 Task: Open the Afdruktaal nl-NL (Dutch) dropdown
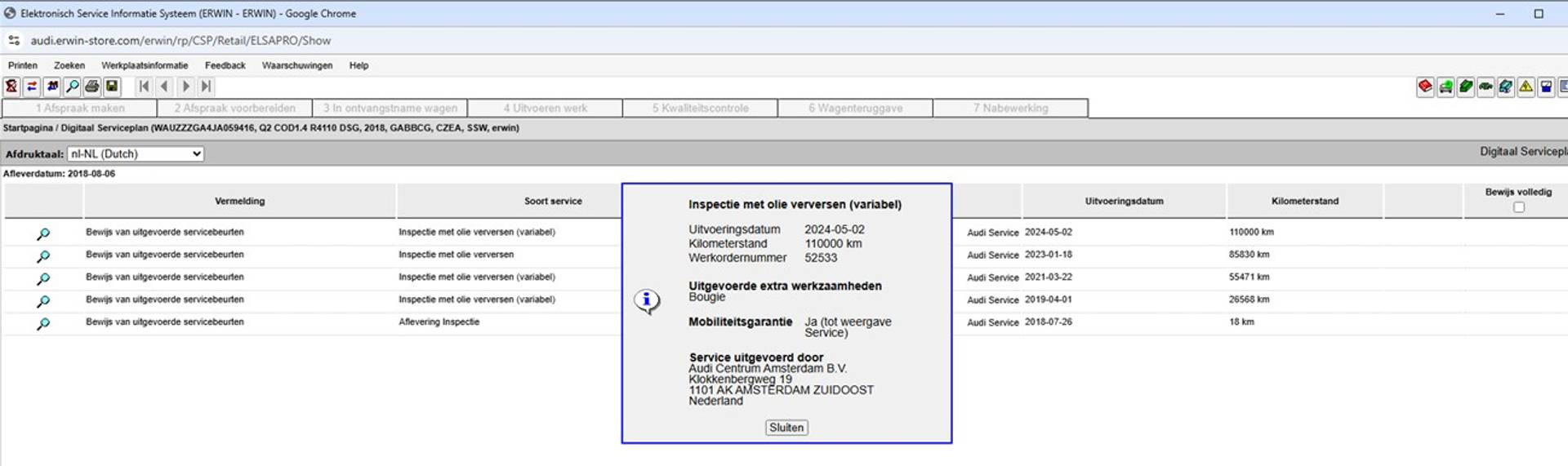click(136, 153)
